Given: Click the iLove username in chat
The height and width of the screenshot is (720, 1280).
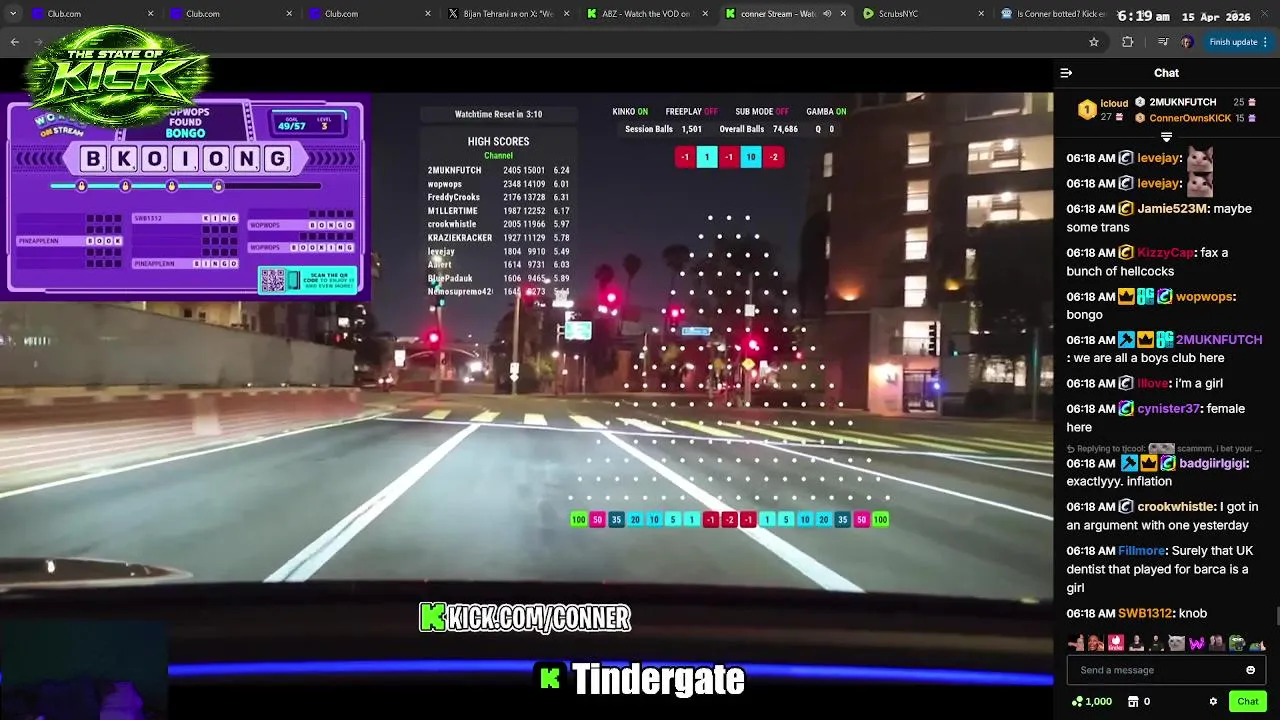Looking at the screenshot, I should (1152, 384).
